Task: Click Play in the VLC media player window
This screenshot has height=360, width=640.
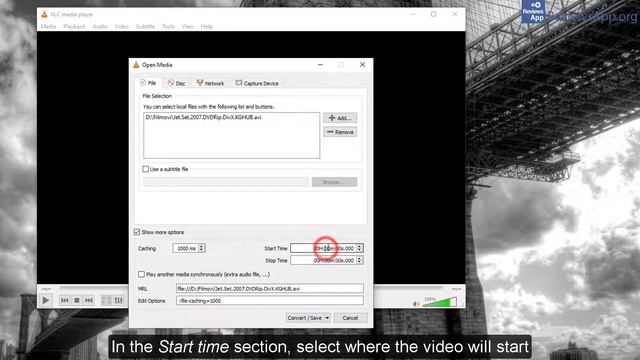Action: coord(46,300)
